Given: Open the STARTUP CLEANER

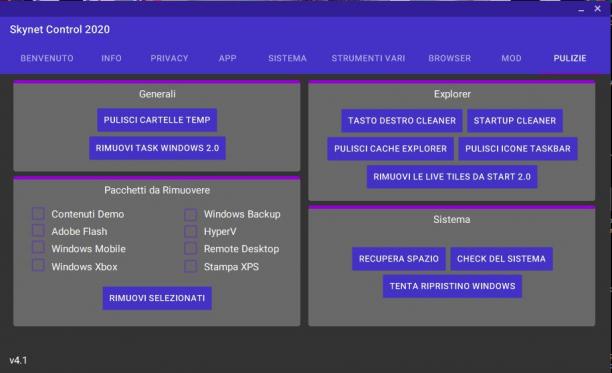Looking at the screenshot, I should coord(515,121).
